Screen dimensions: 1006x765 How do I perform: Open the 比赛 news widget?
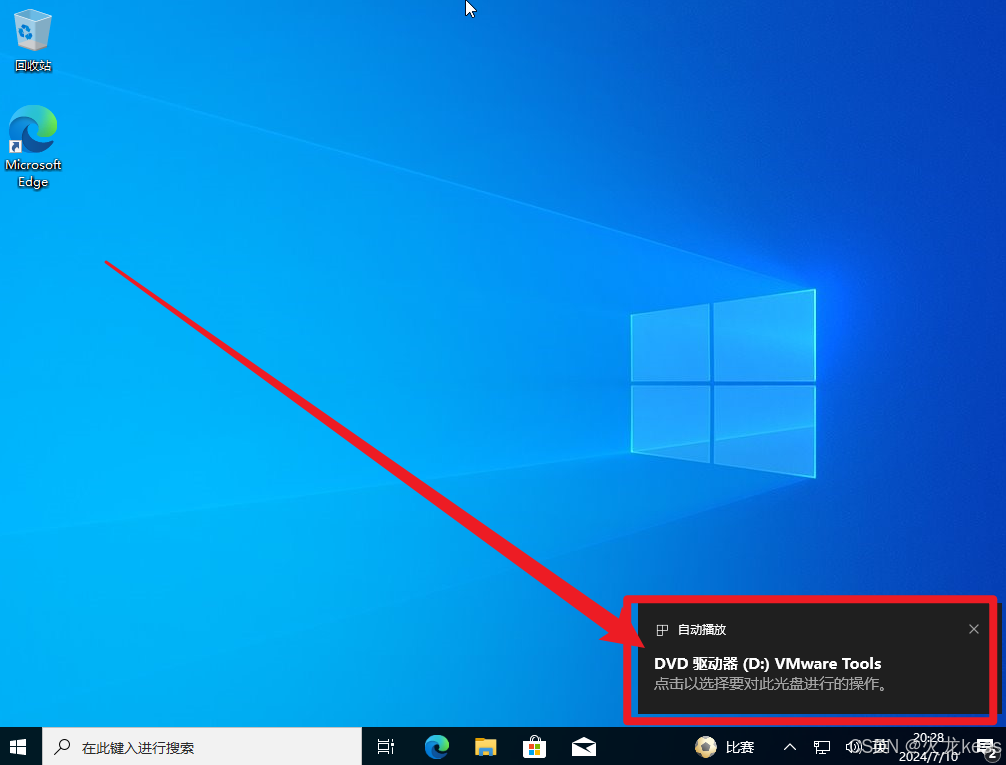coord(725,747)
